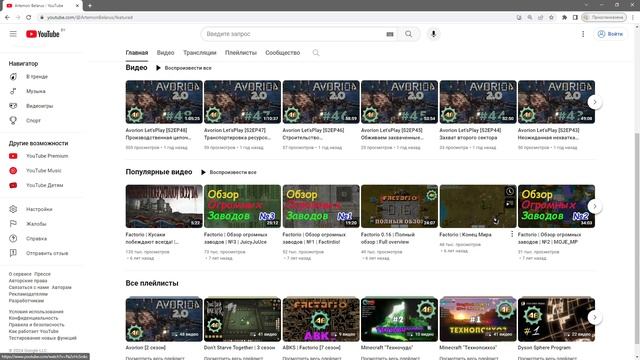Screen dimensions: 640x360
Task: Open Обзор Огромных Заводов №1 thumbnail
Action: [321, 206]
